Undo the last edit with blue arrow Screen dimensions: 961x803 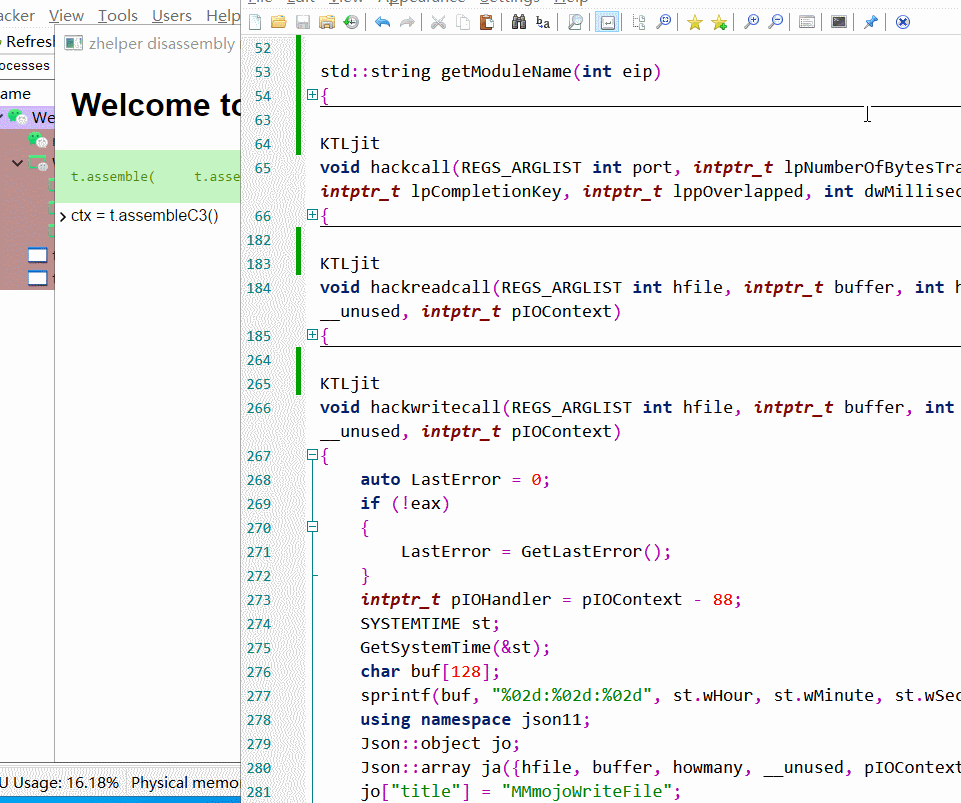pyautogui.click(x=382, y=23)
